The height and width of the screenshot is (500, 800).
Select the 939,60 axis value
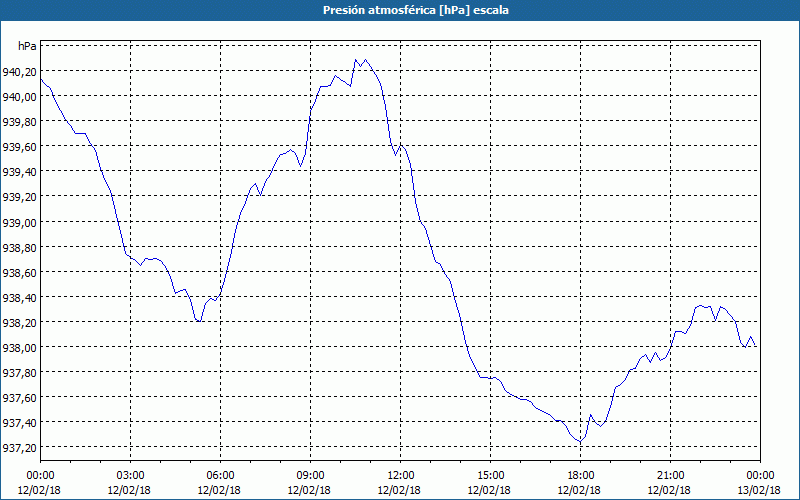(x=19, y=147)
